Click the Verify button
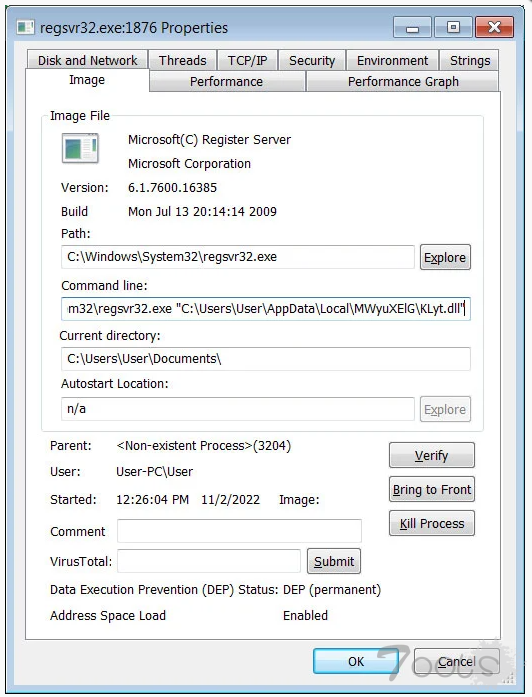This screenshot has height=697, width=532. (x=432, y=455)
